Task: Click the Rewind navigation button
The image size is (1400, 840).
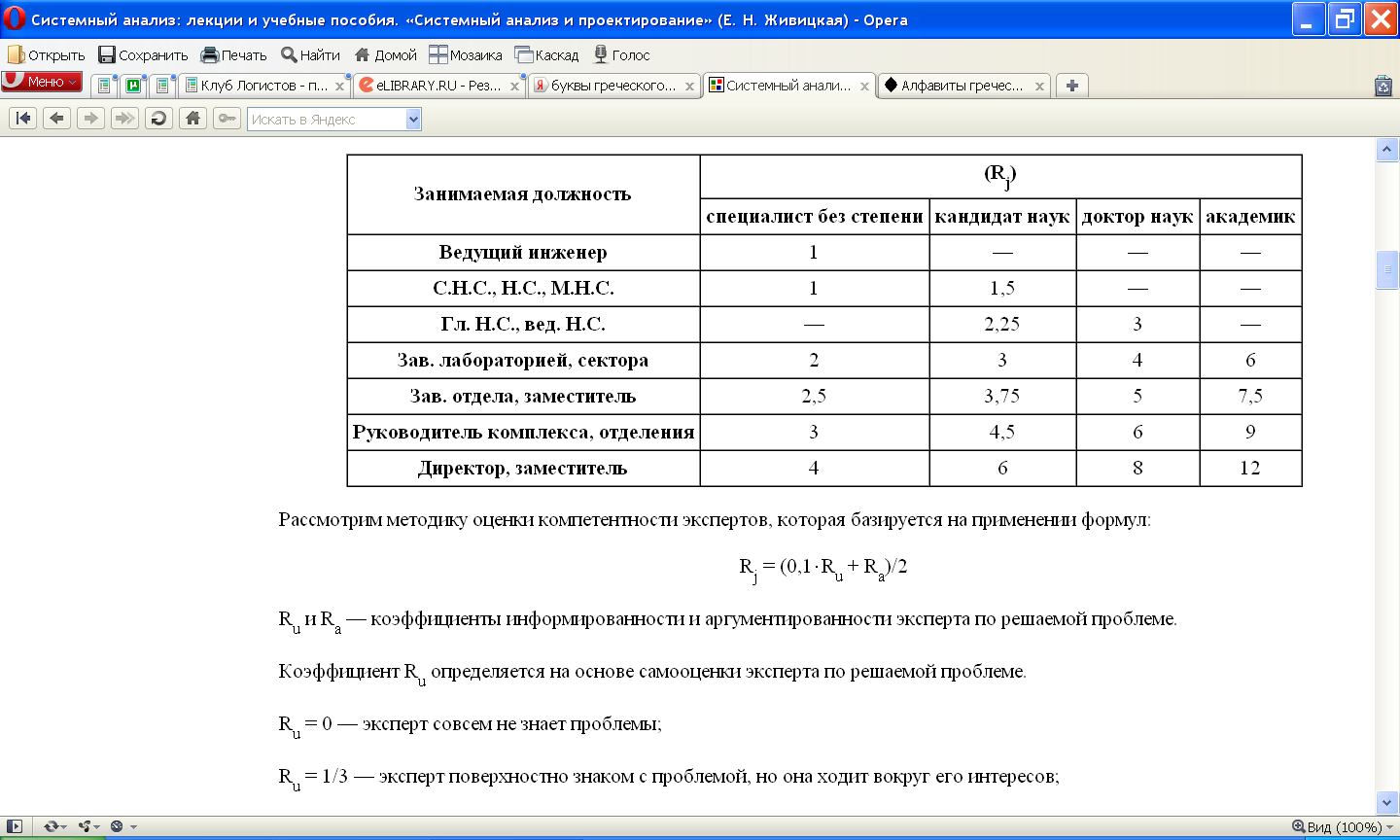Action: click(23, 119)
